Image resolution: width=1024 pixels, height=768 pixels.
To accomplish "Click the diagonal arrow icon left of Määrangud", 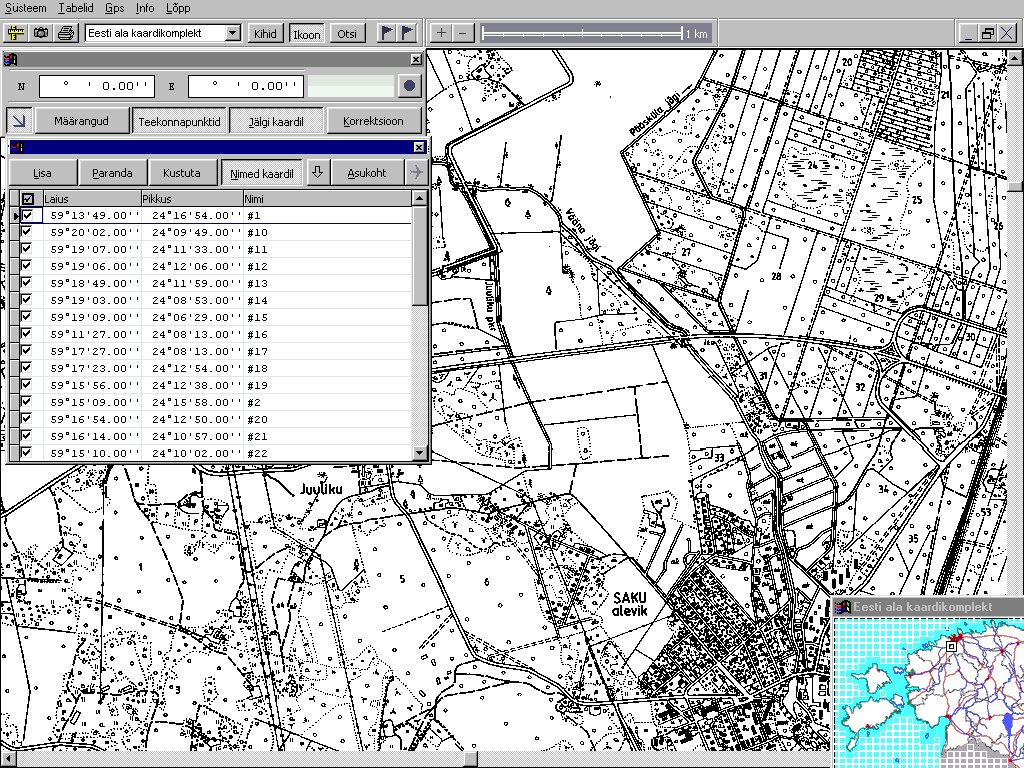I will point(18,121).
